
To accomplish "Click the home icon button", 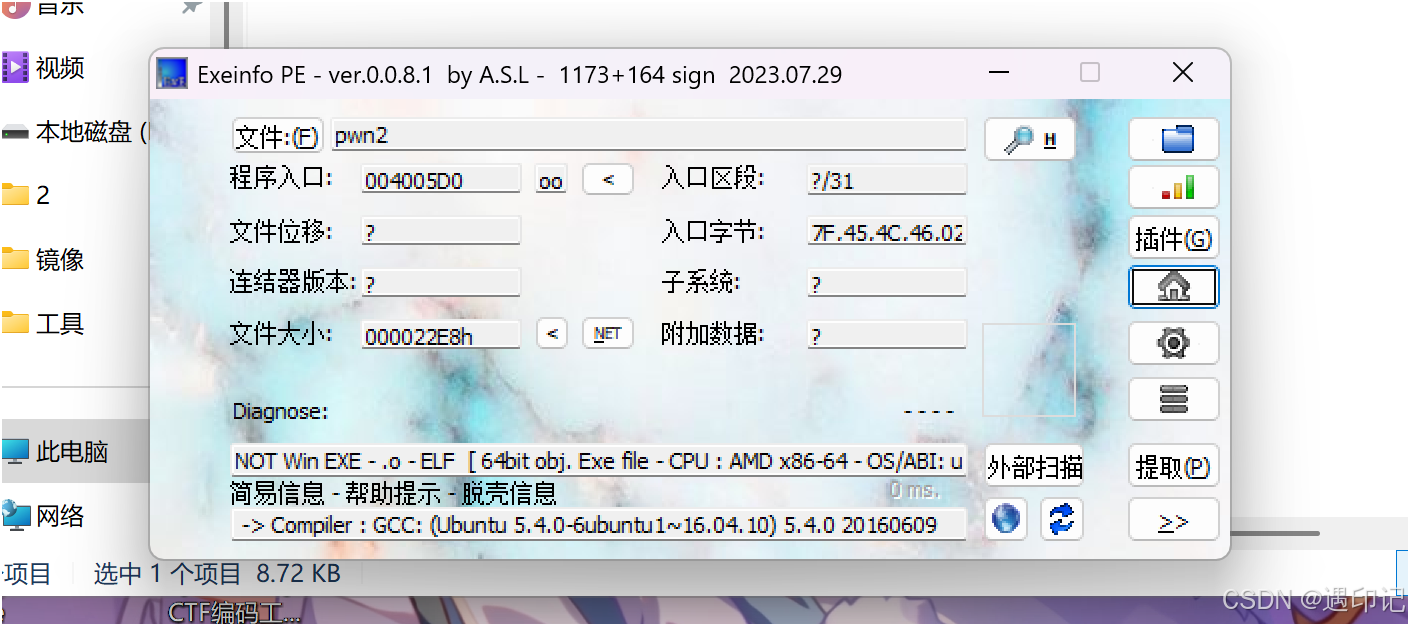I will (1174, 288).
